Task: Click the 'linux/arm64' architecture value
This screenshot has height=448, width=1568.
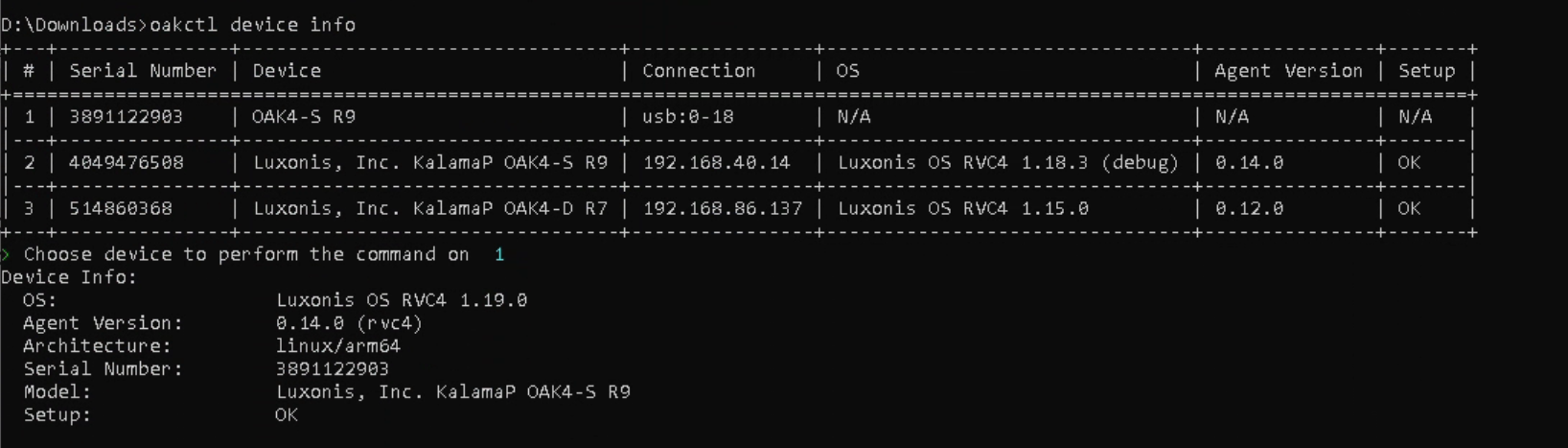Action: (337, 346)
